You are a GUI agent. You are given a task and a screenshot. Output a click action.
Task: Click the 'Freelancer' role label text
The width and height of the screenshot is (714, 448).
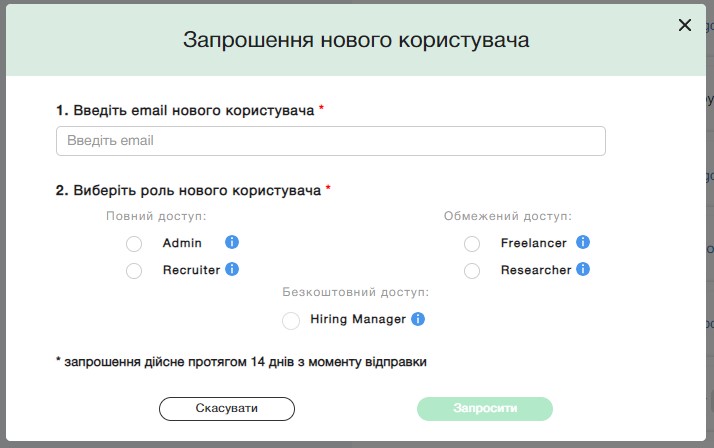coord(534,243)
